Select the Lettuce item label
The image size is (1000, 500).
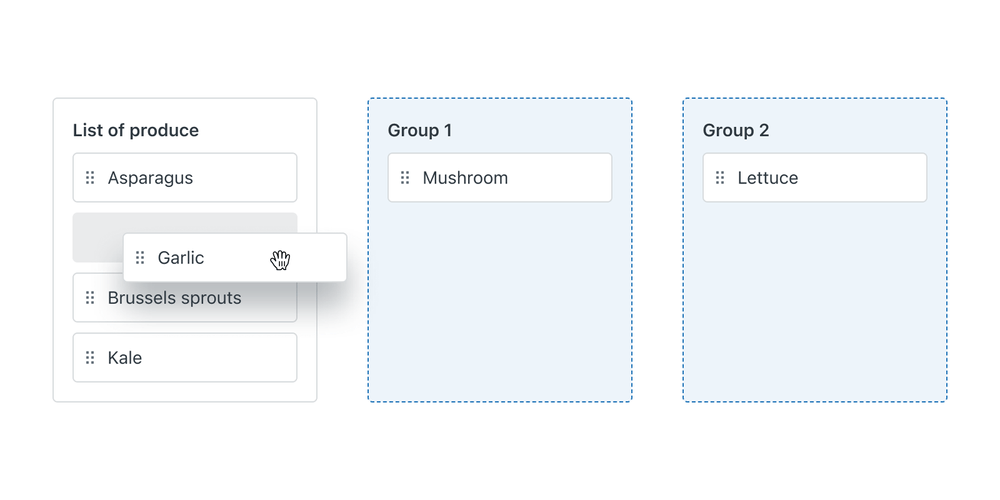[x=768, y=178]
